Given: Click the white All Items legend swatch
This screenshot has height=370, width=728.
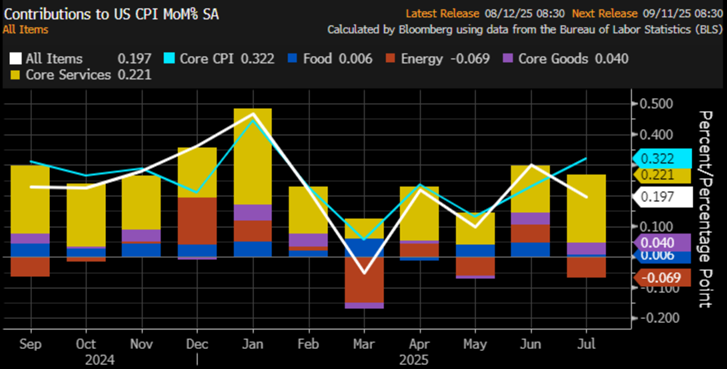Looking at the screenshot, I should point(15,58).
